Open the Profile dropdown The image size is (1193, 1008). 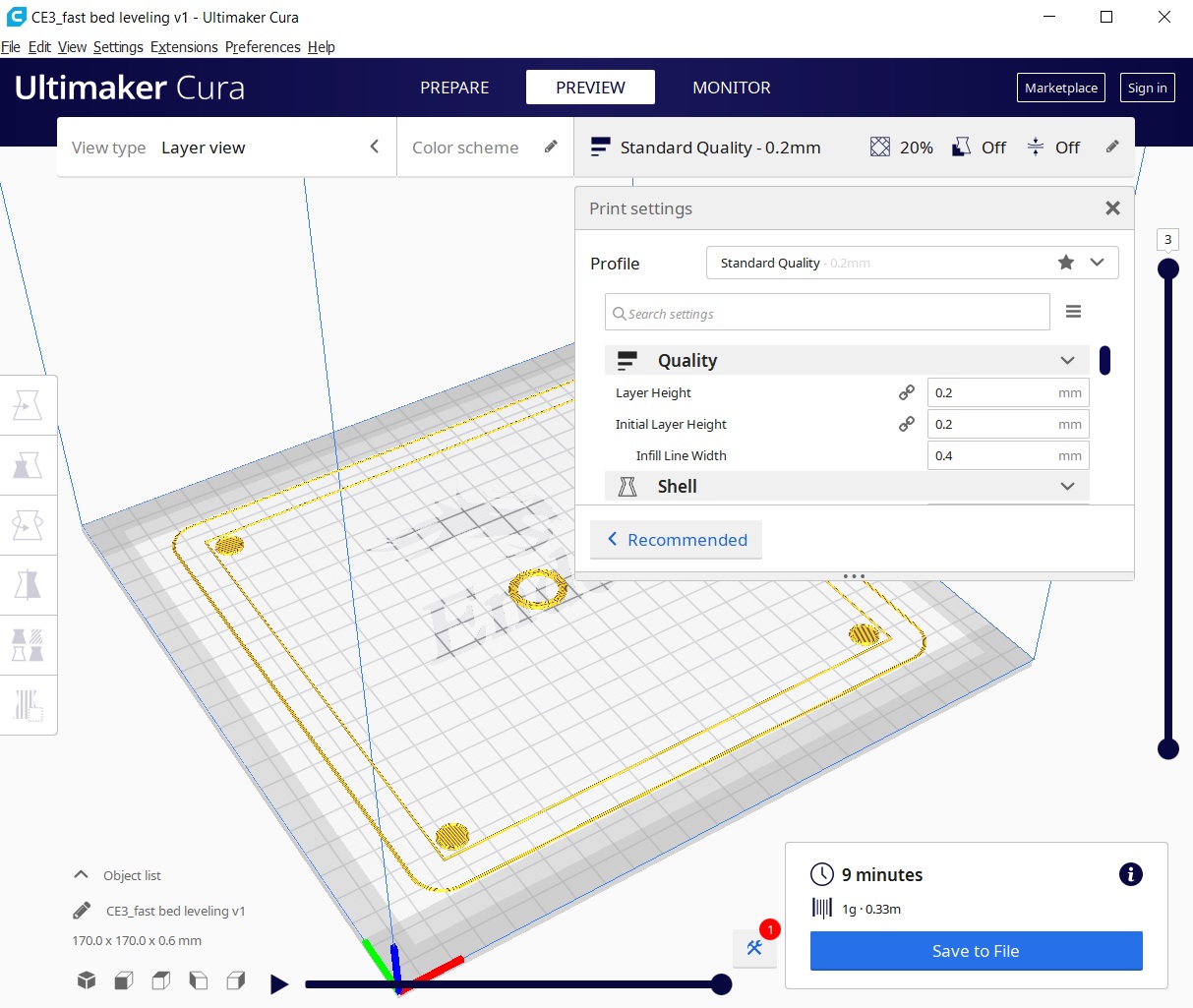click(912, 263)
